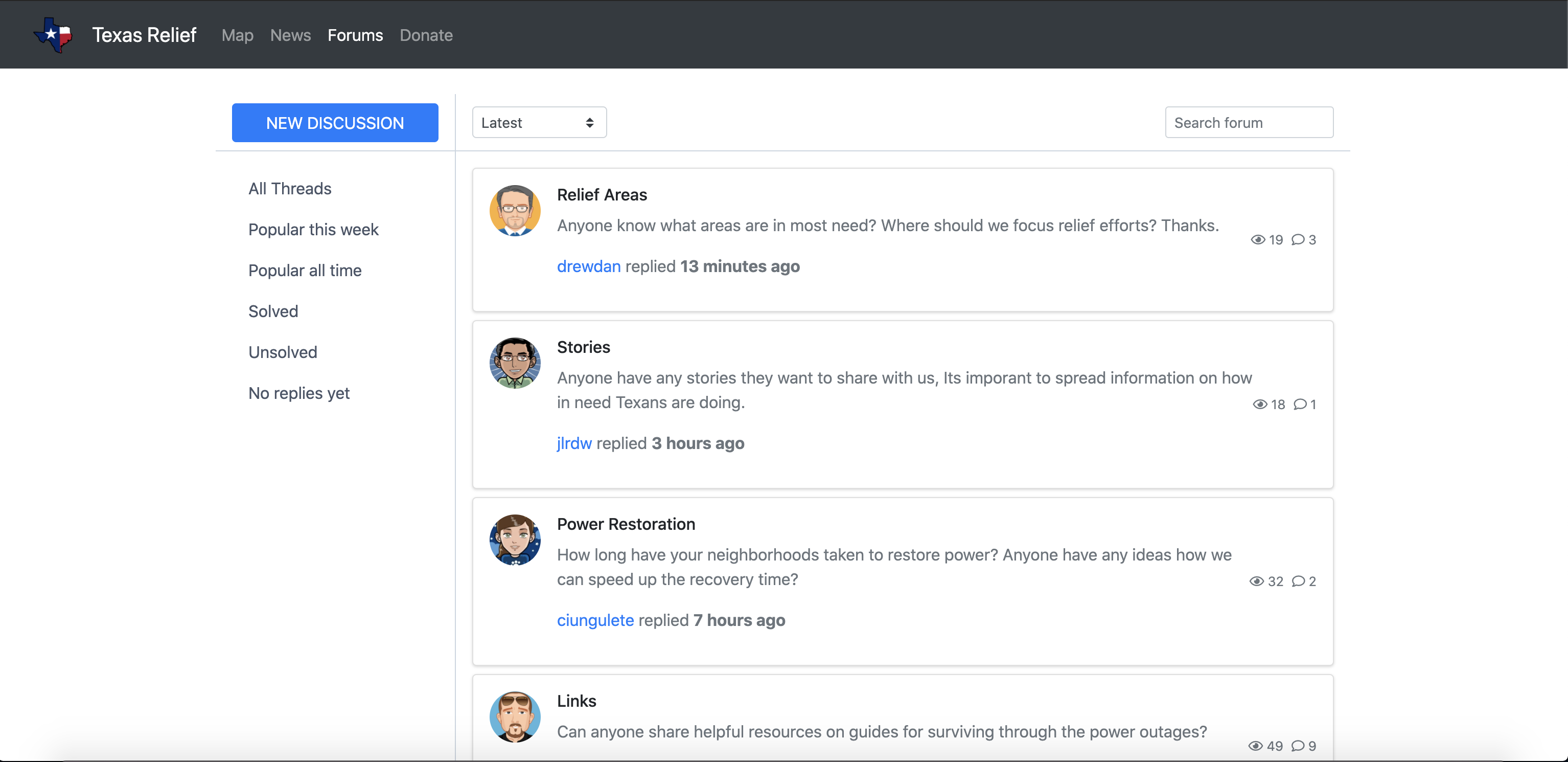Click comment bubble icon on Relief Areas

pos(1298,239)
